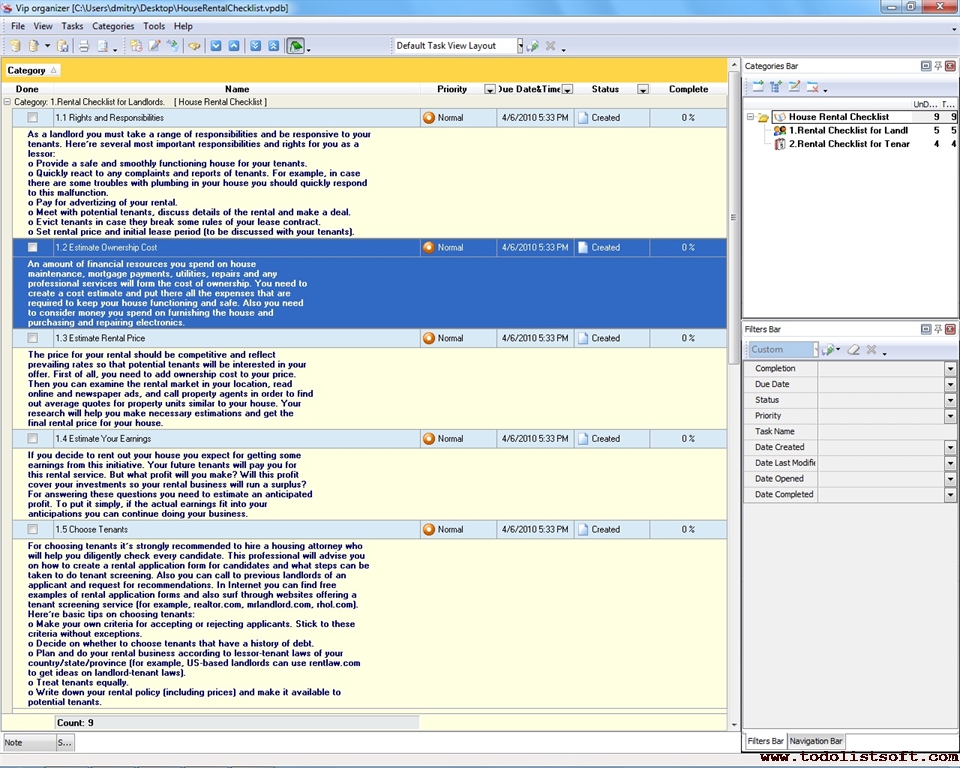Click the eraser clear-filter icon in Filters Bar
Viewport: 960px width, 768px height.
pyautogui.click(x=853, y=350)
